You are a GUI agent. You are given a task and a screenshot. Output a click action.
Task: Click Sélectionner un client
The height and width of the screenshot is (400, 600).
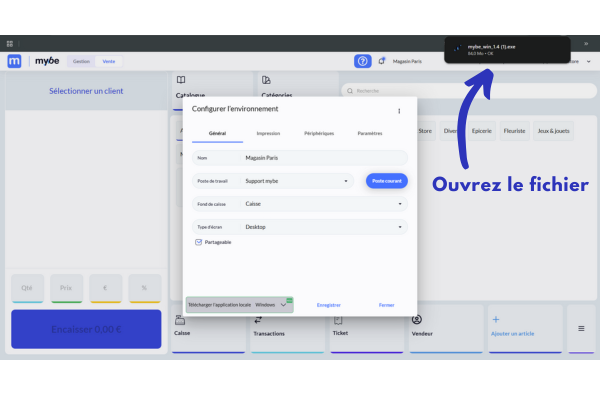[86, 91]
